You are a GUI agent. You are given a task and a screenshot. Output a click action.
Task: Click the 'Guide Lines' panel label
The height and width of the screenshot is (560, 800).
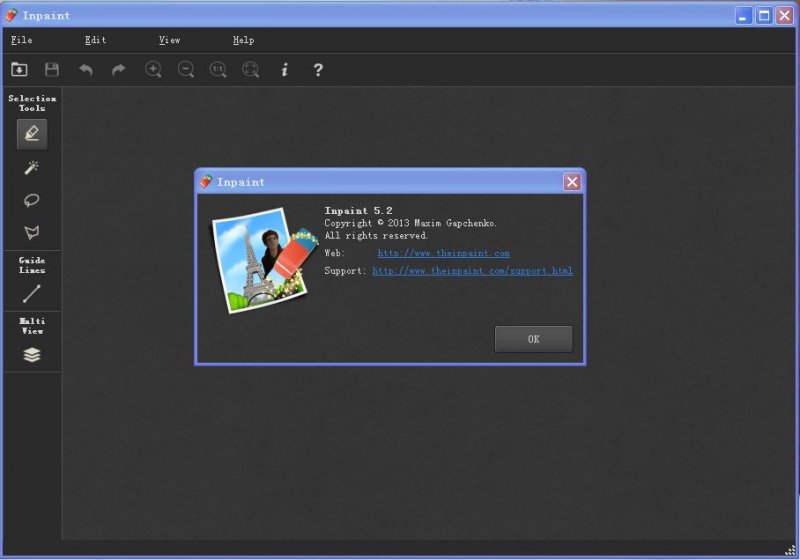tap(32, 265)
